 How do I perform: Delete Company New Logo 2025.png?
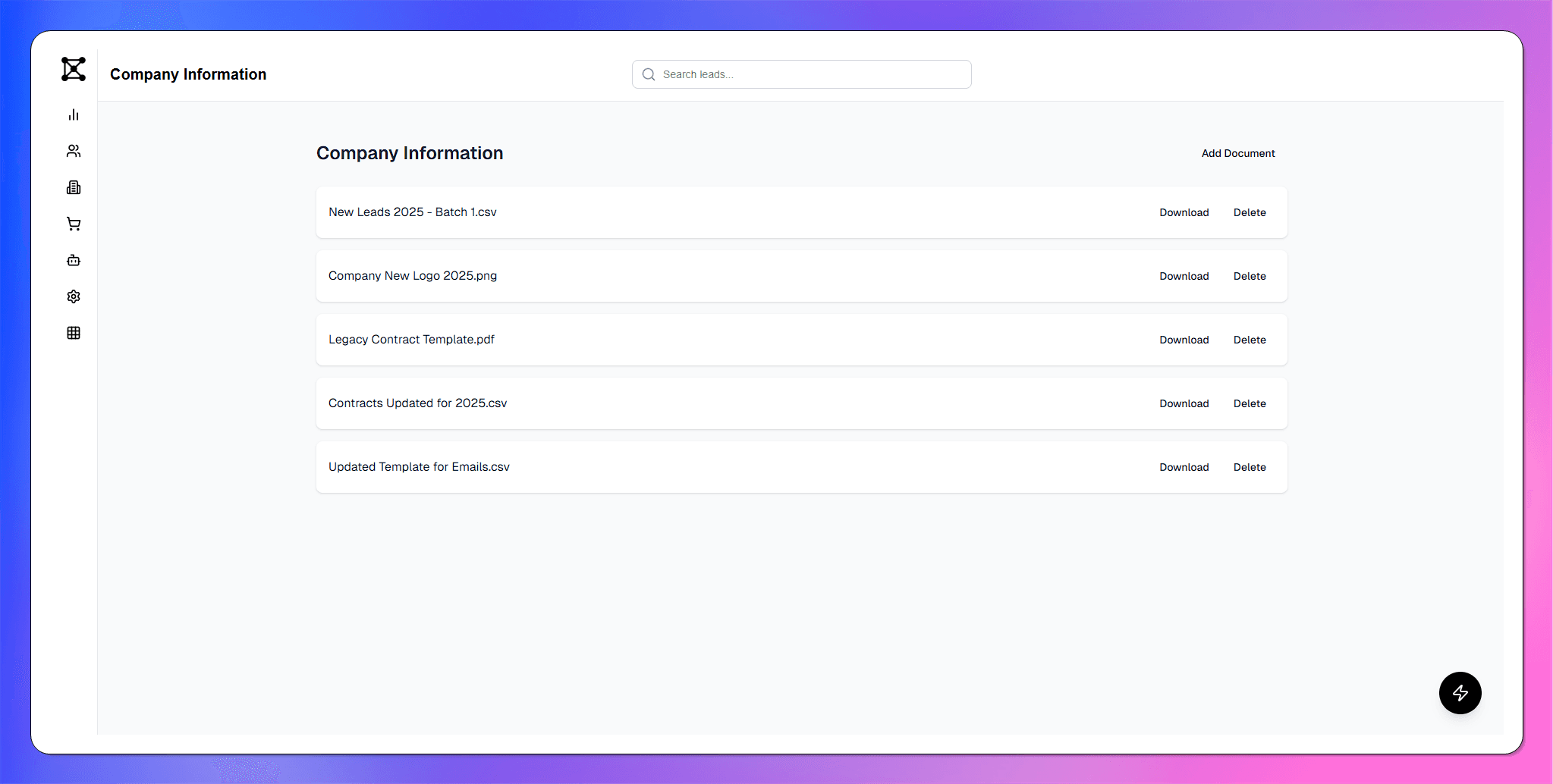[1249, 276]
